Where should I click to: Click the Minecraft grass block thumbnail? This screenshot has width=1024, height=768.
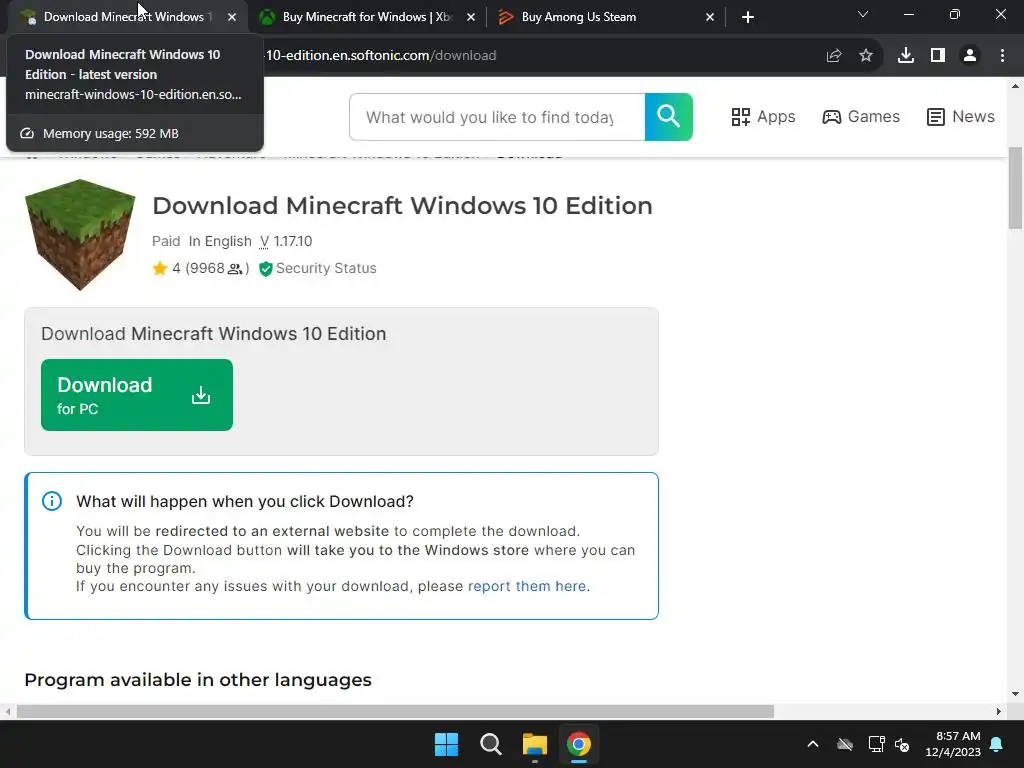[x=80, y=234]
